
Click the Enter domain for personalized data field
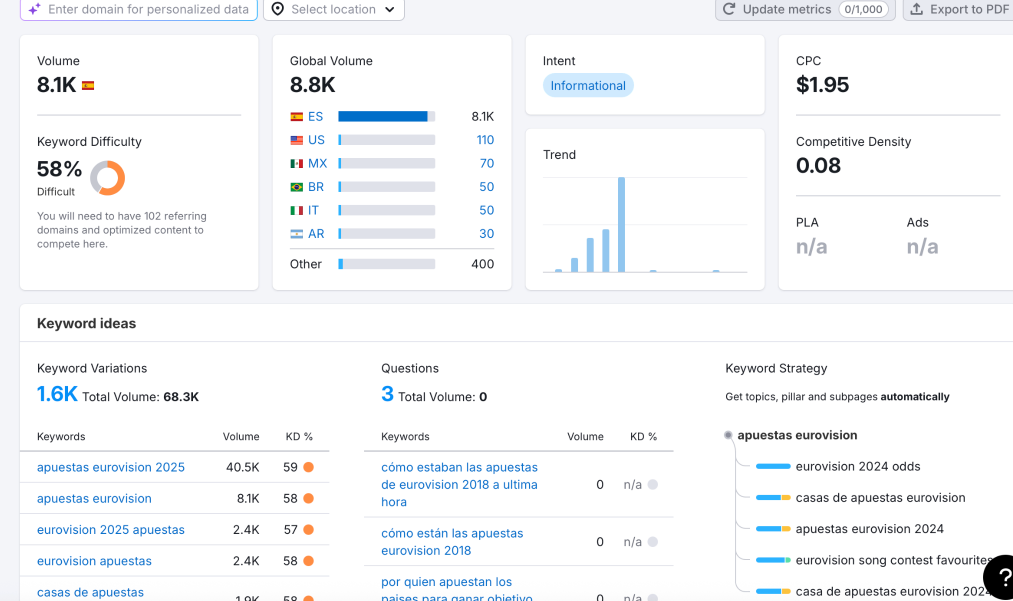(139, 9)
